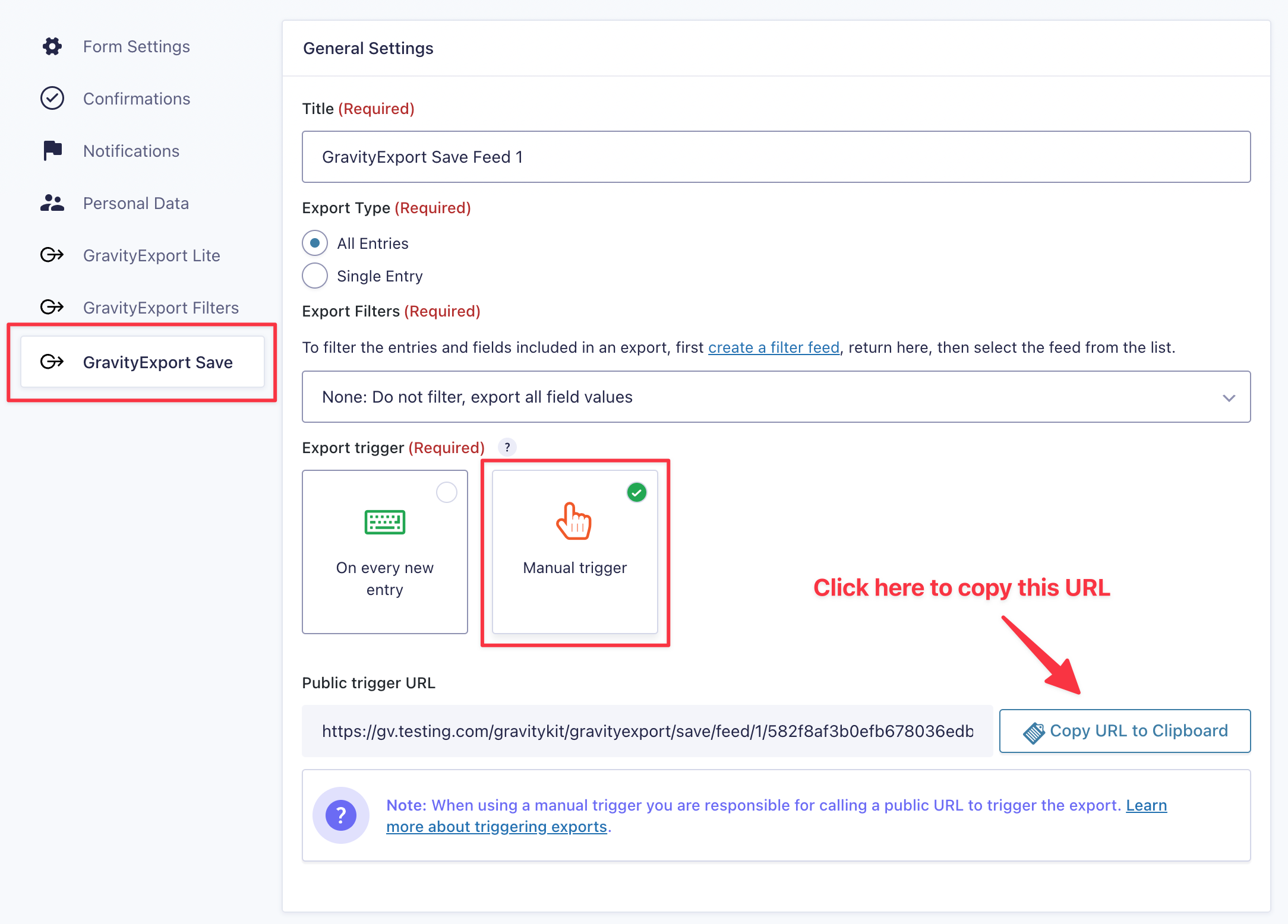1288x924 pixels.
Task: Click the orange hand pointer icon
Action: tap(574, 521)
